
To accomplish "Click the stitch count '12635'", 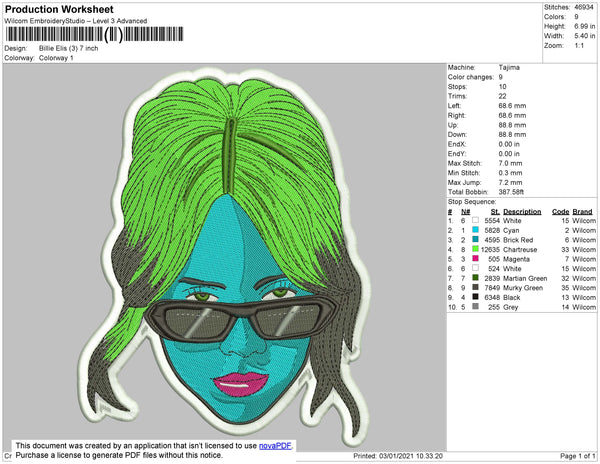I will (x=490, y=249).
